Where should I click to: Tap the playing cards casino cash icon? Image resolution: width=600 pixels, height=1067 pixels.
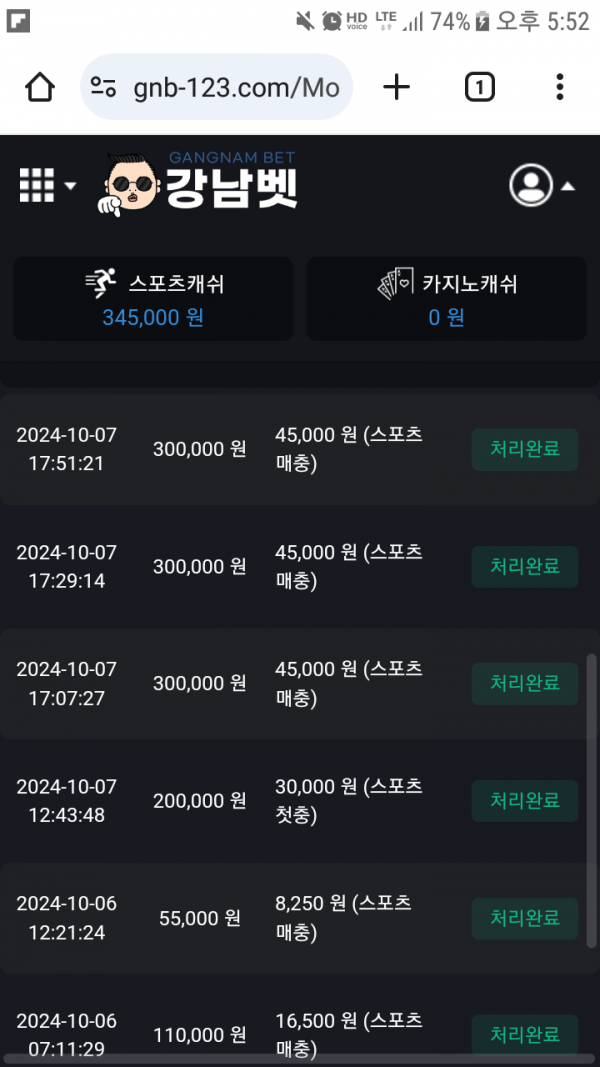[x=395, y=284]
